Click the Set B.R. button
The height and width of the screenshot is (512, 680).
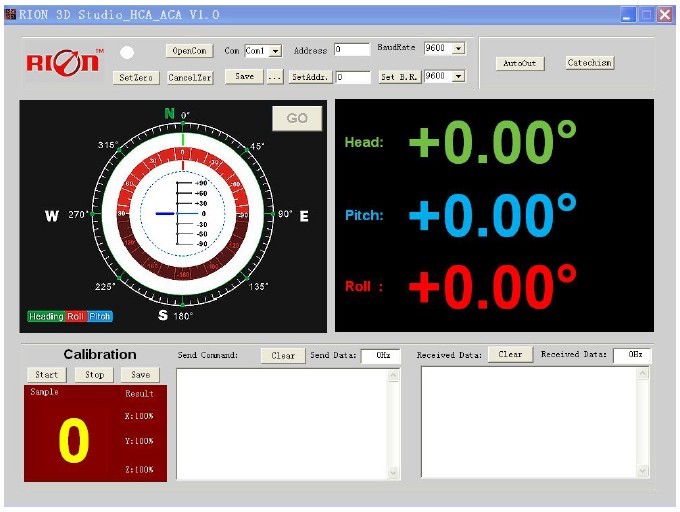coord(399,77)
